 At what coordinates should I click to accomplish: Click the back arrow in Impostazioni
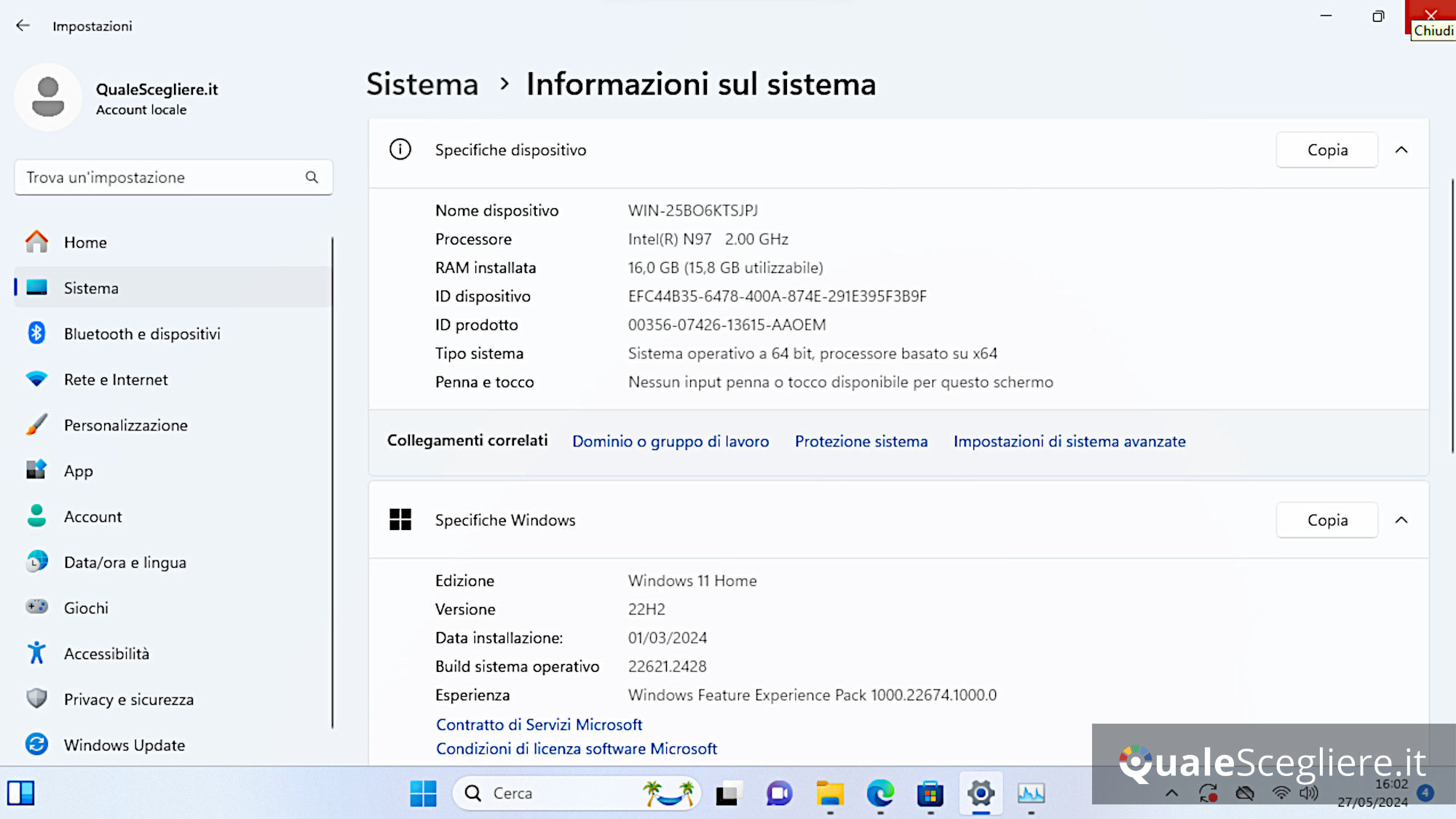coord(23,25)
